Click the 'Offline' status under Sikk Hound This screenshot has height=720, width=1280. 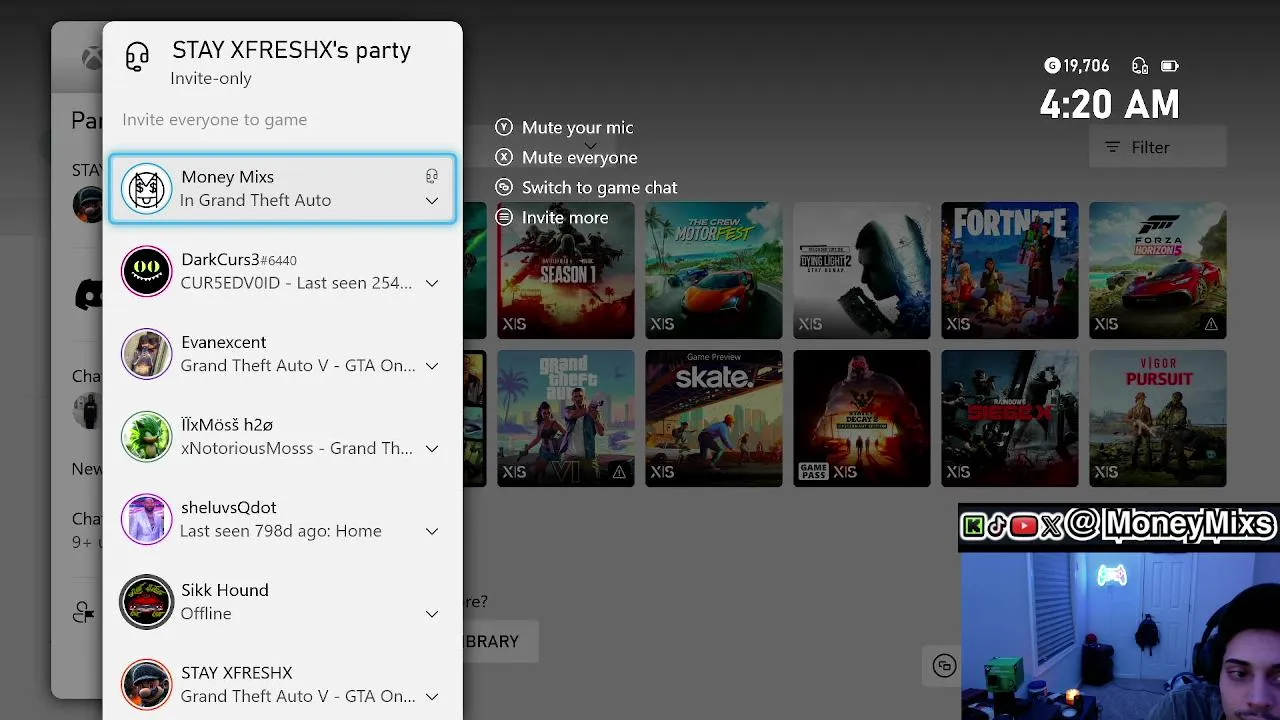coord(206,613)
